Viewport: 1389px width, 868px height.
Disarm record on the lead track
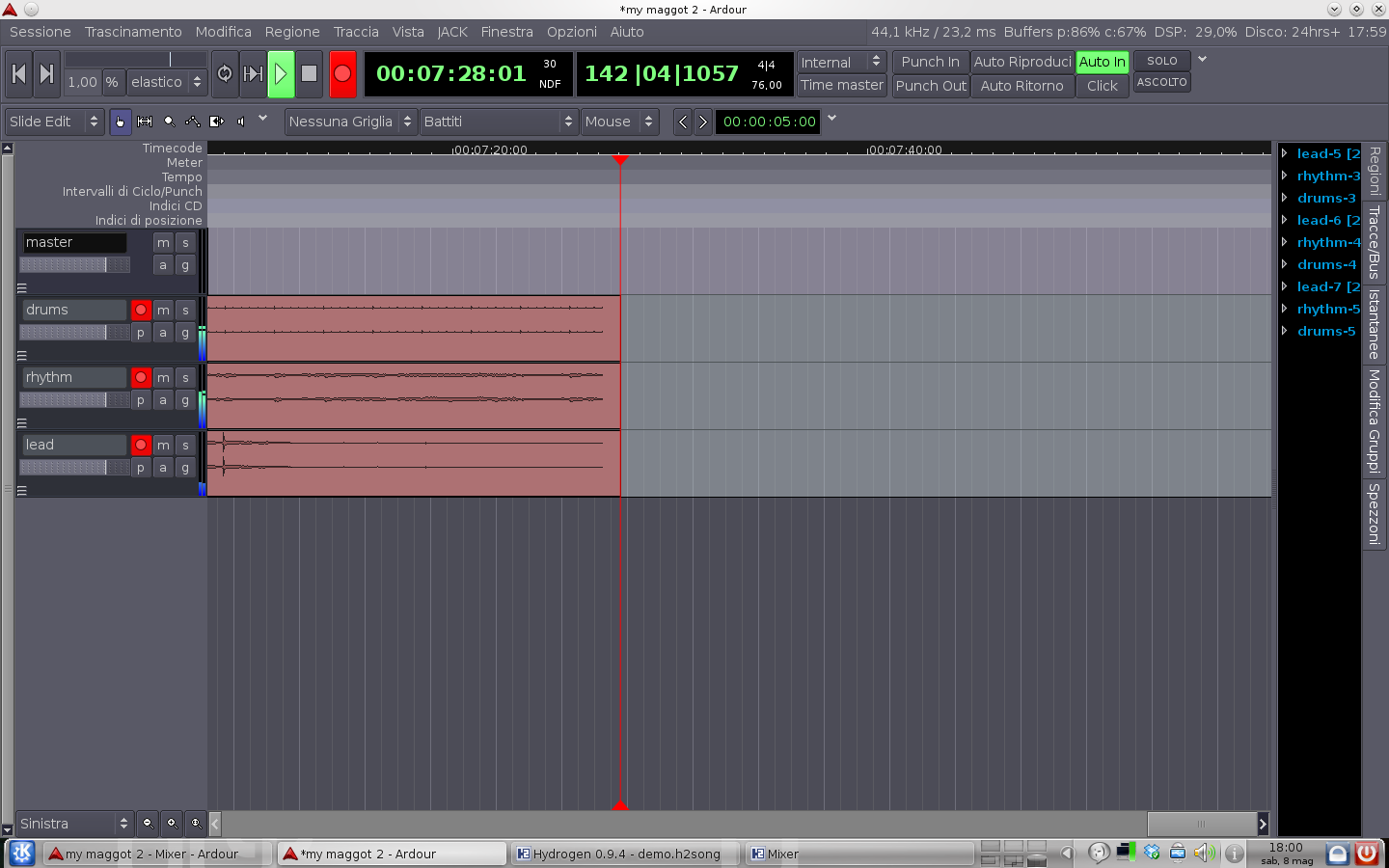tap(141, 445)
